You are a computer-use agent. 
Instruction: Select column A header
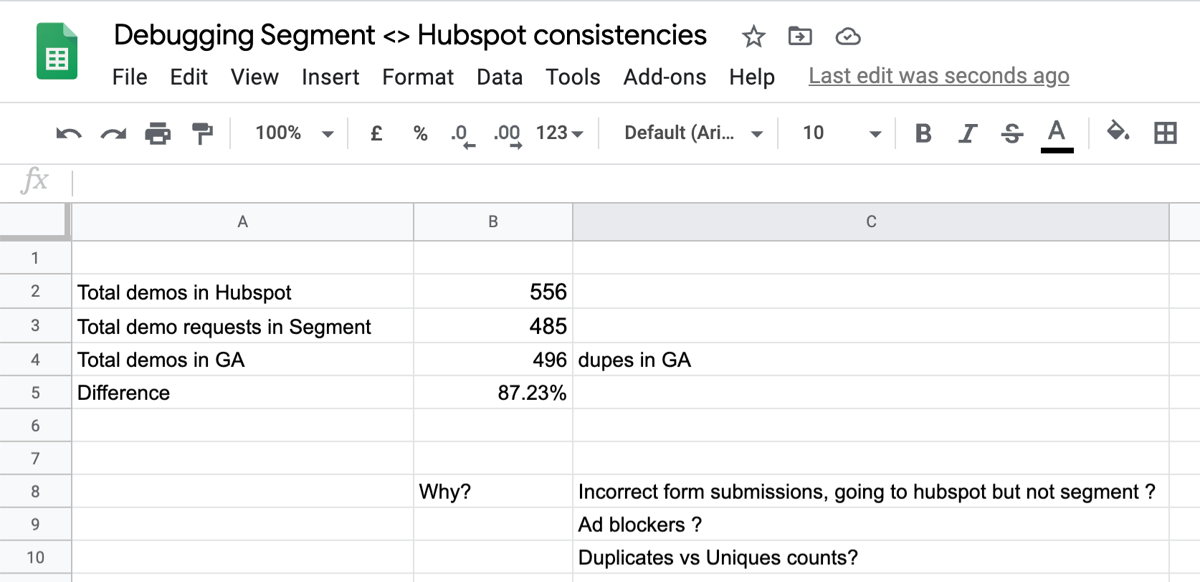tap(242, 222)
